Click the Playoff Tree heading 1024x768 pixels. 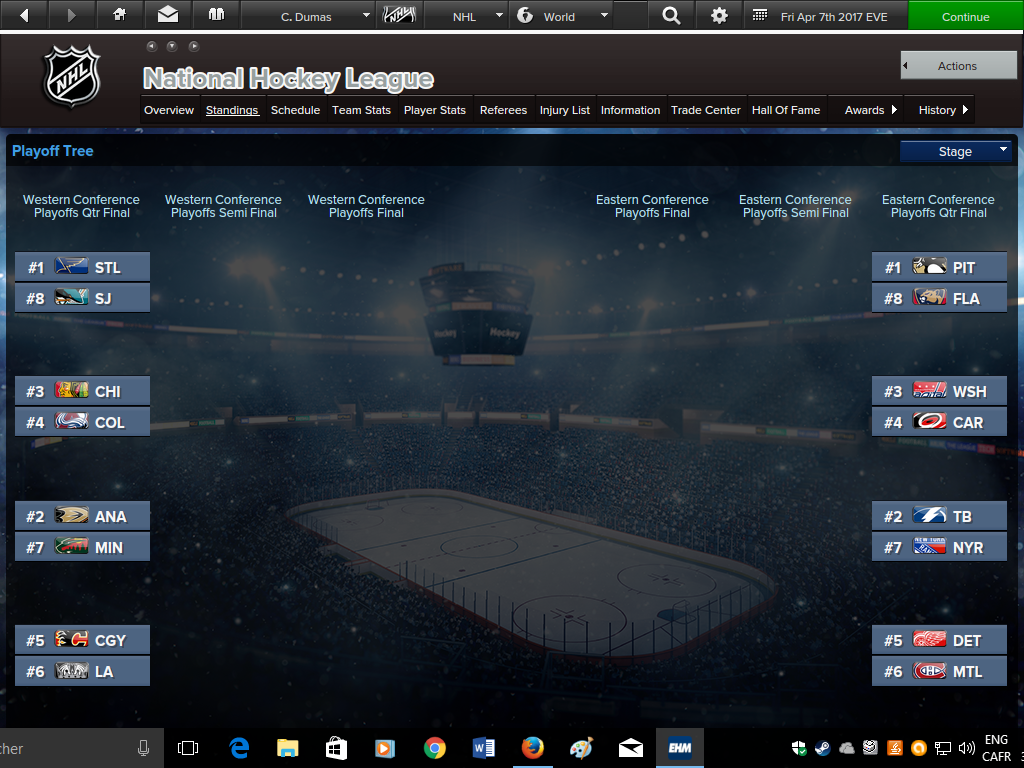tap(53, 151)
